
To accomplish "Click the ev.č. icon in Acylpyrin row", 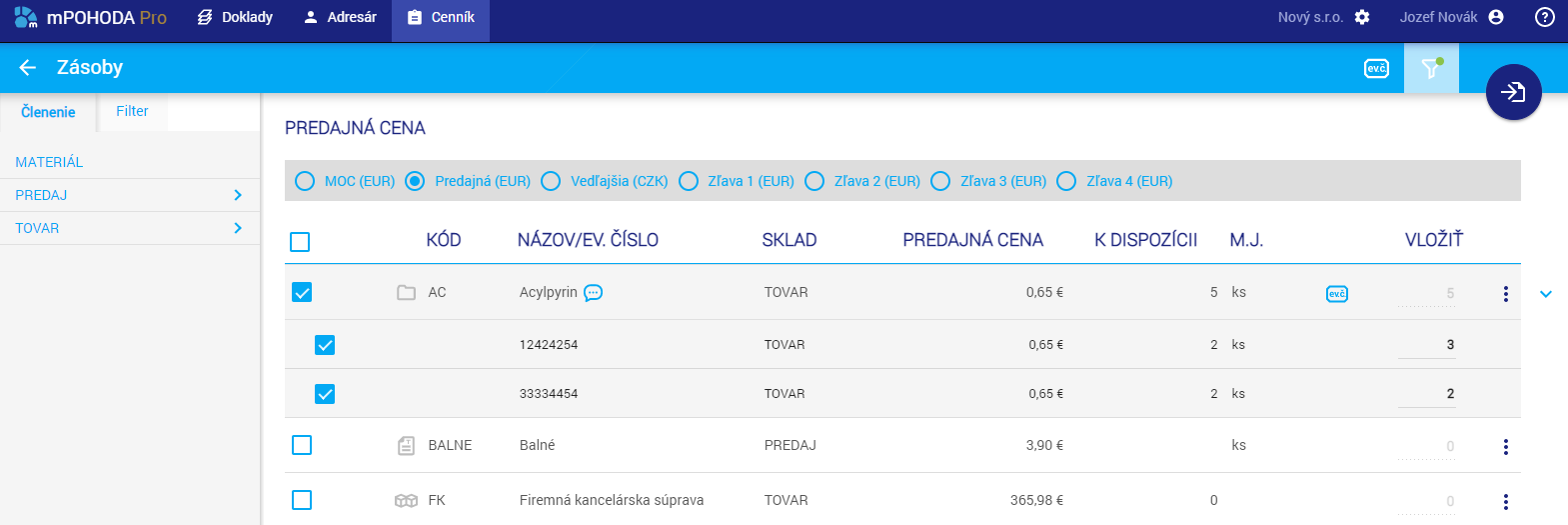I will pos(1337,293).
